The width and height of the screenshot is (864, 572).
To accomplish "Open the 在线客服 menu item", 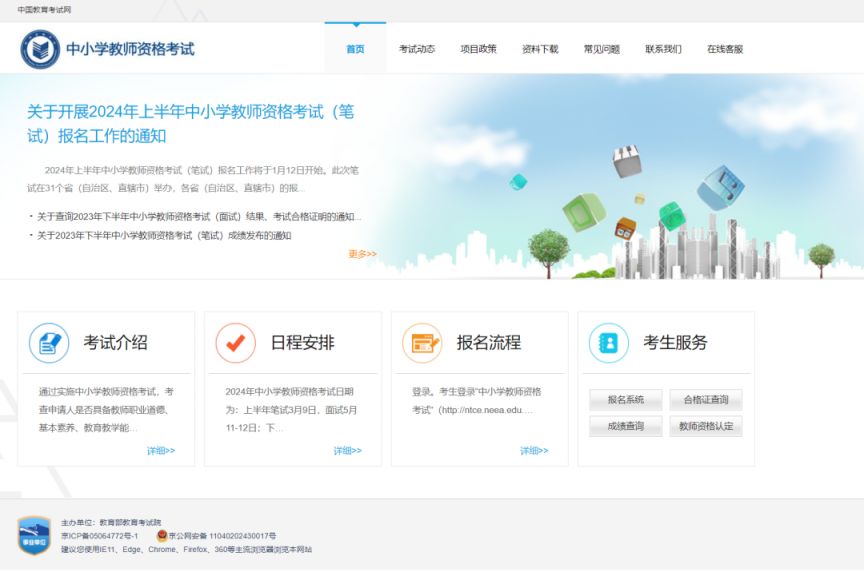I will pos(726,49).
